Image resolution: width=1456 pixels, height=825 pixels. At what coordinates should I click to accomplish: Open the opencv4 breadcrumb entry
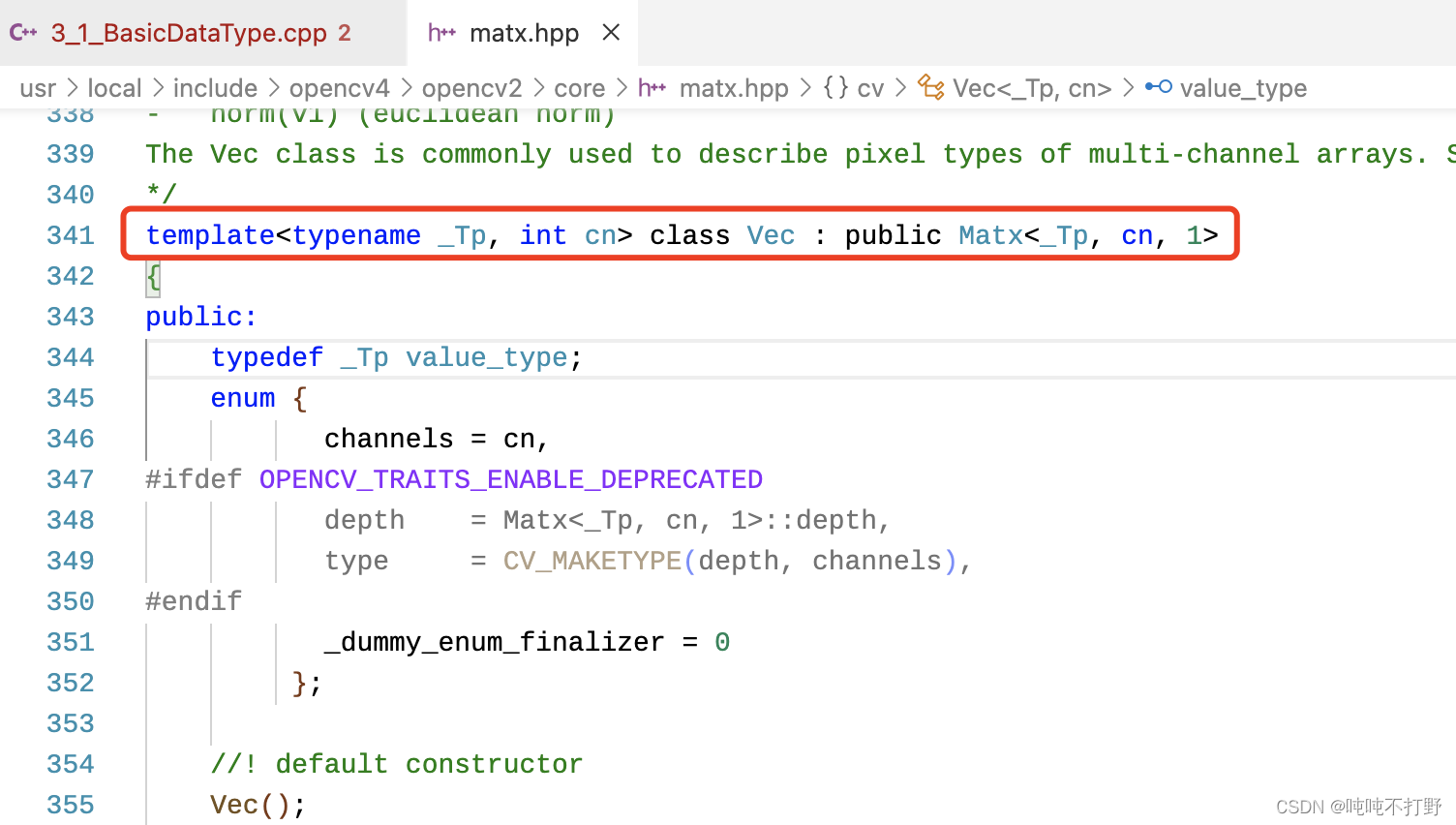tap(339, 87)
